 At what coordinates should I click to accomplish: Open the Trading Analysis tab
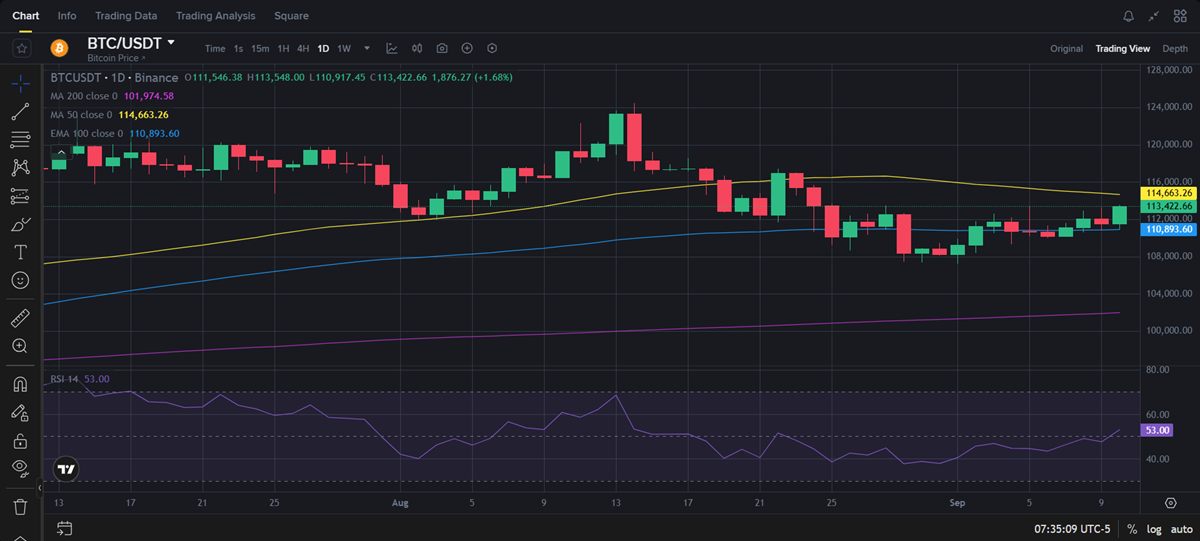click(x=215, y=16)
